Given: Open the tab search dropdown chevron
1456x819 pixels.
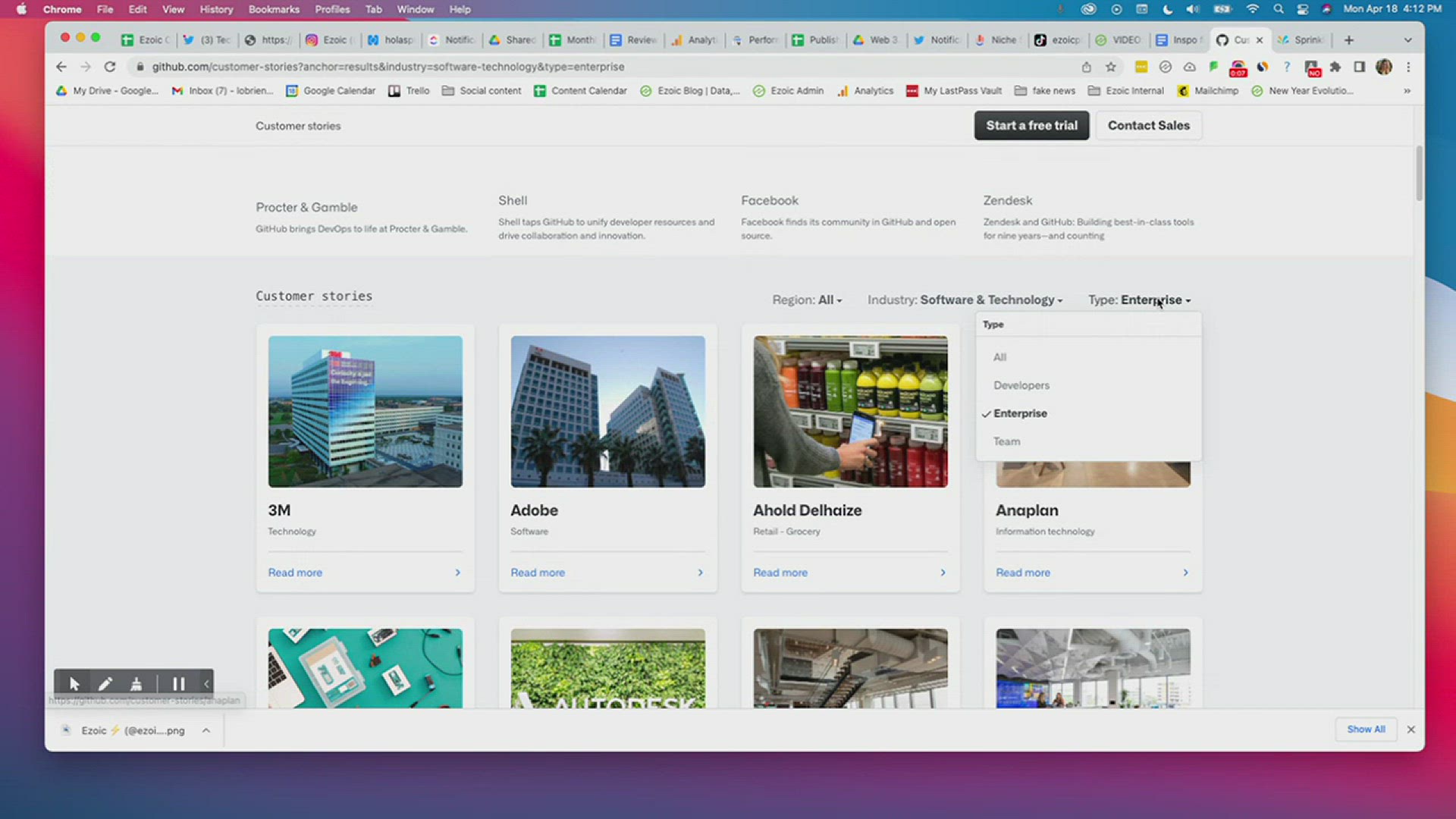Looking at the screenshot, I should (x=1408, y=40).
